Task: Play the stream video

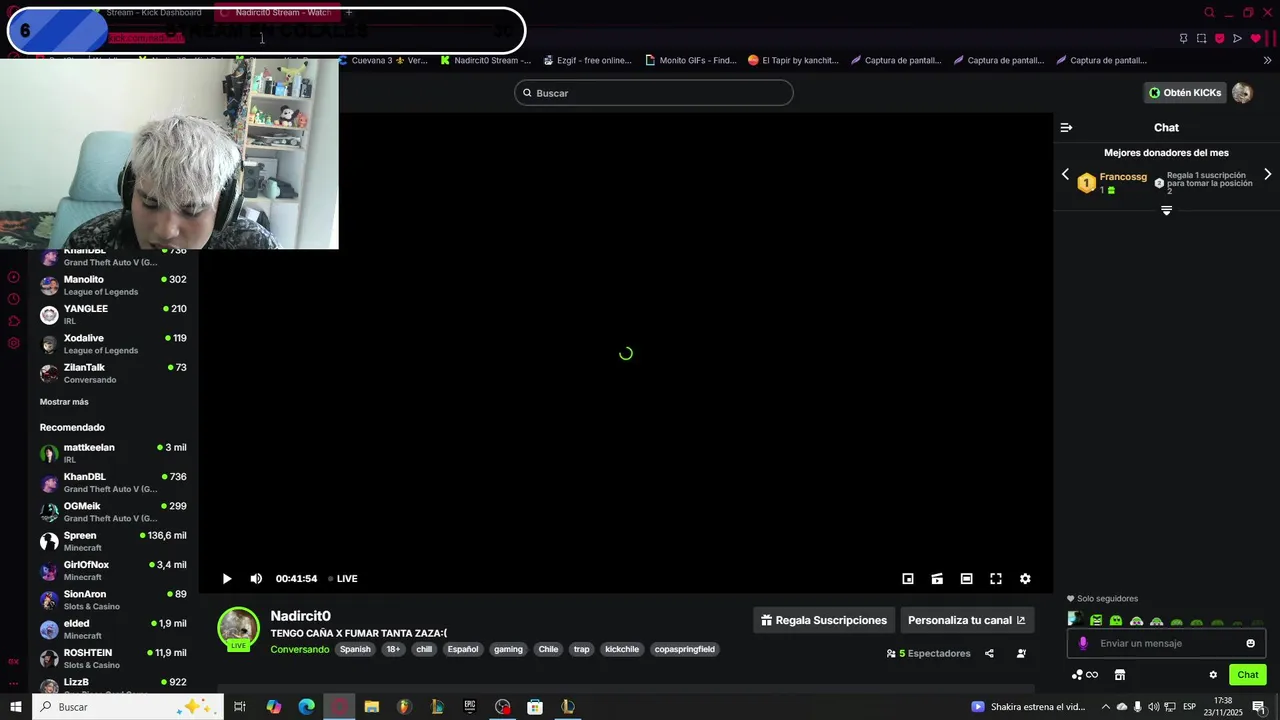Action: click(227, 579)
